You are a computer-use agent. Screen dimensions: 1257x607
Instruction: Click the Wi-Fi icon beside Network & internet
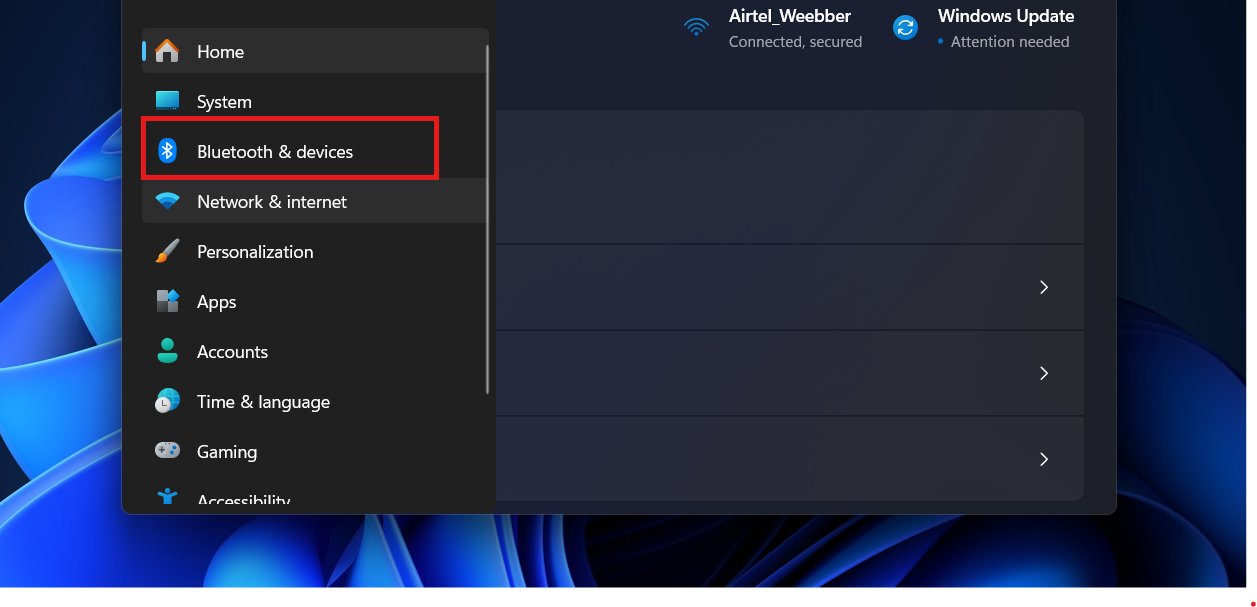166,201
